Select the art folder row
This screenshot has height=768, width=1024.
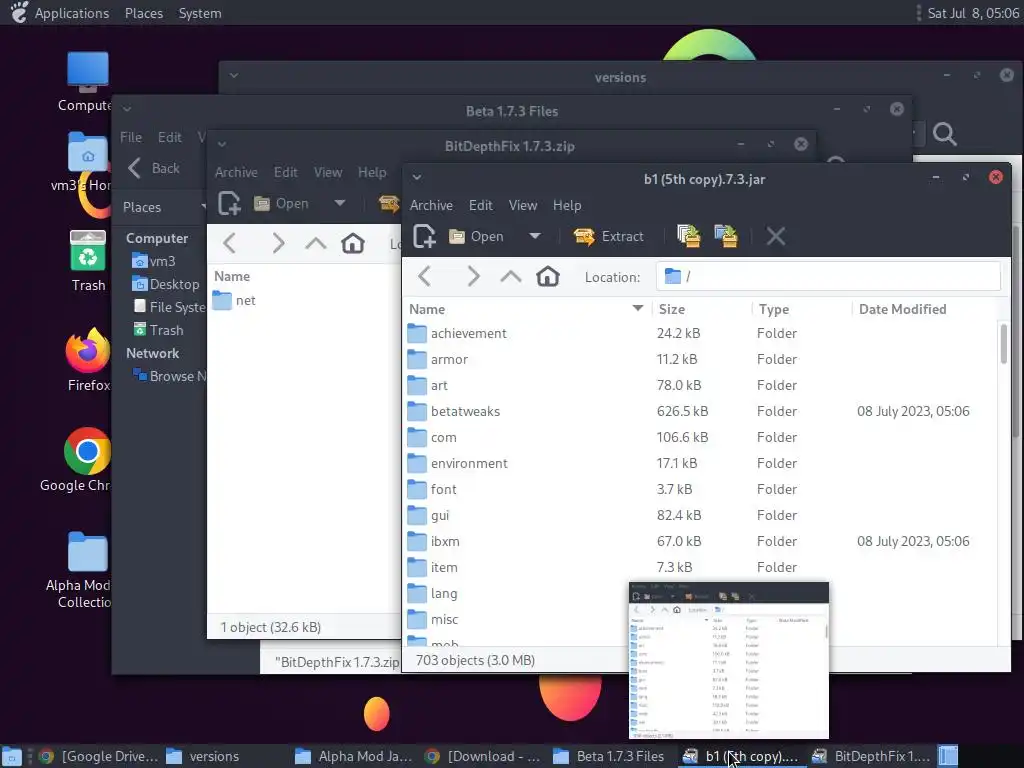pos(700,385)
